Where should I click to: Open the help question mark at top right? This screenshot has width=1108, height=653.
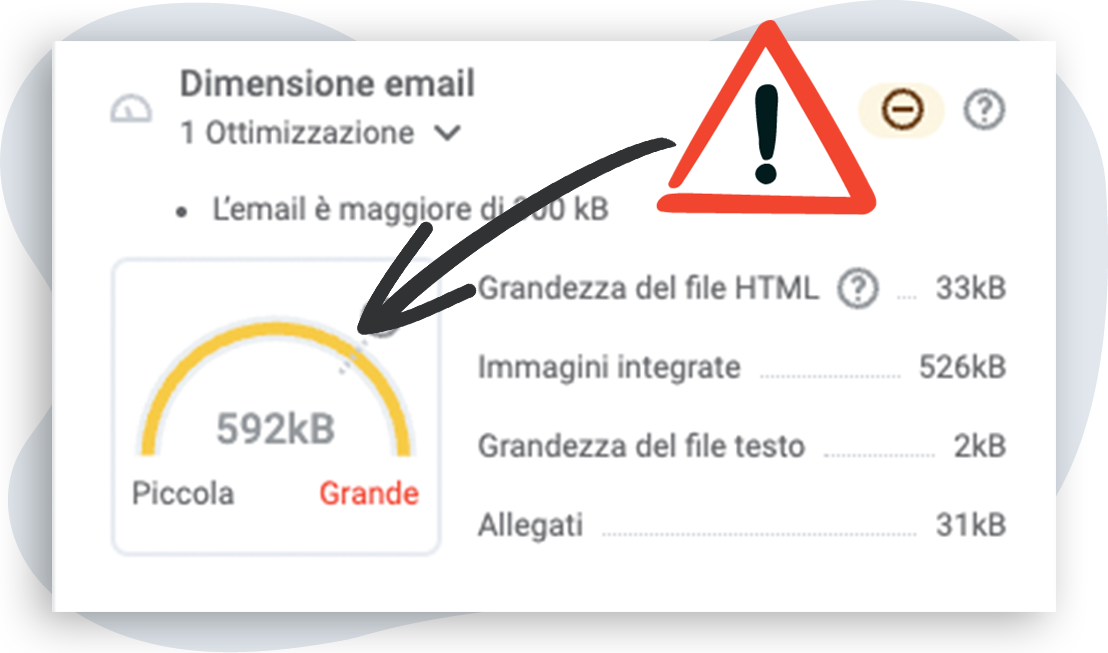click(984, 110)
